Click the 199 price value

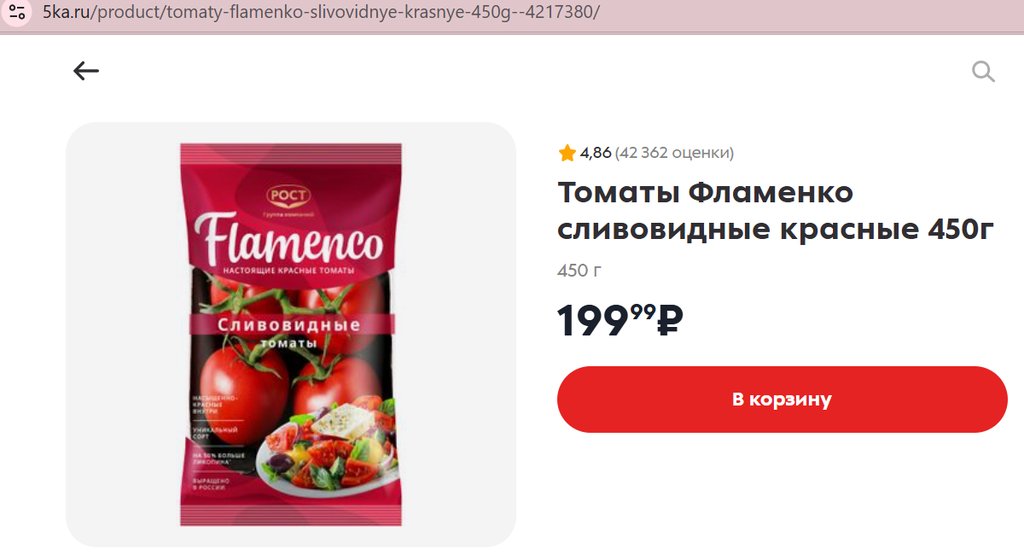pos(592,321)
